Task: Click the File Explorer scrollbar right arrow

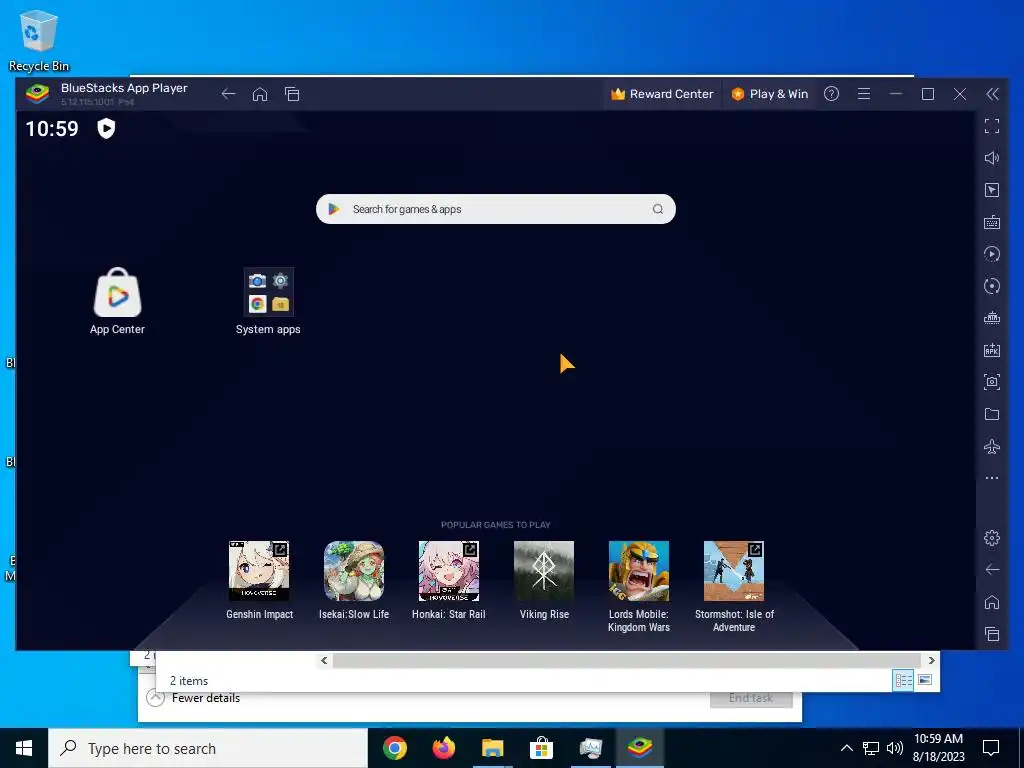Action: tap(931, 660)
